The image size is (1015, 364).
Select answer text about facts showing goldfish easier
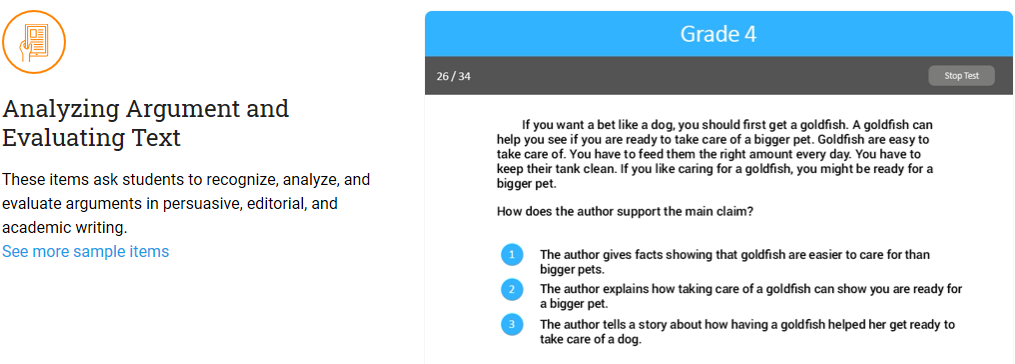[x=735, y=262]
